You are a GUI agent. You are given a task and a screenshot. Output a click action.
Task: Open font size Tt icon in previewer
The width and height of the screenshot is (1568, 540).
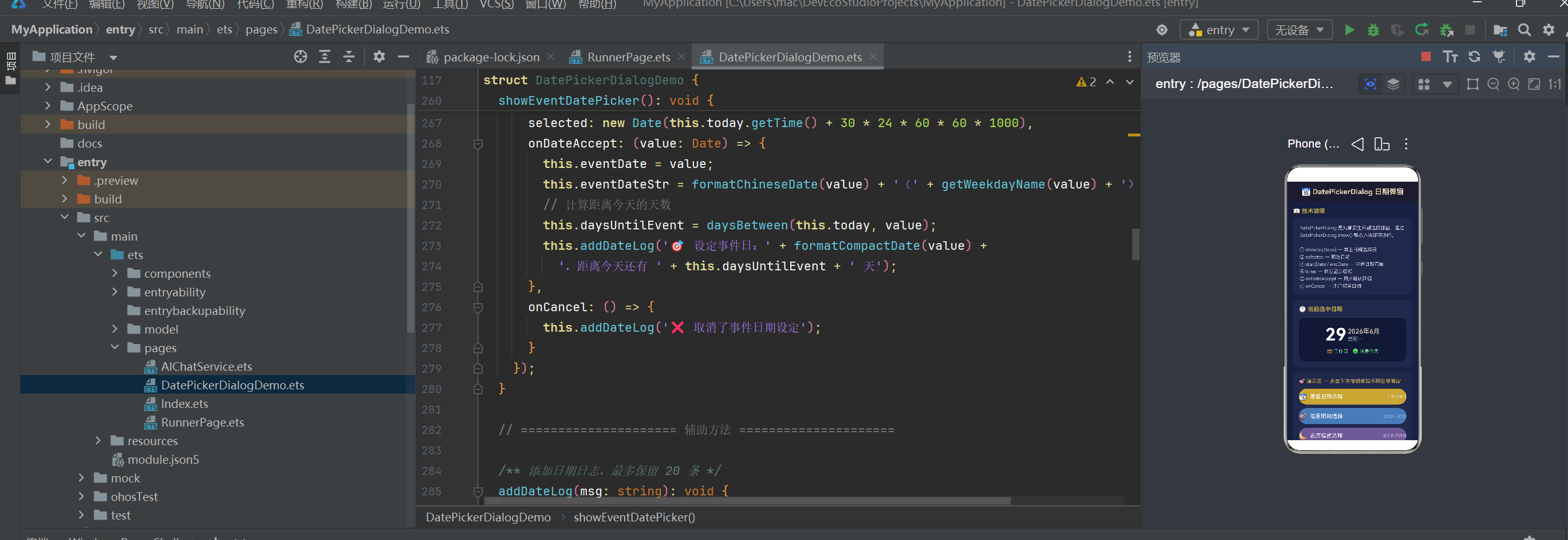1450,56
